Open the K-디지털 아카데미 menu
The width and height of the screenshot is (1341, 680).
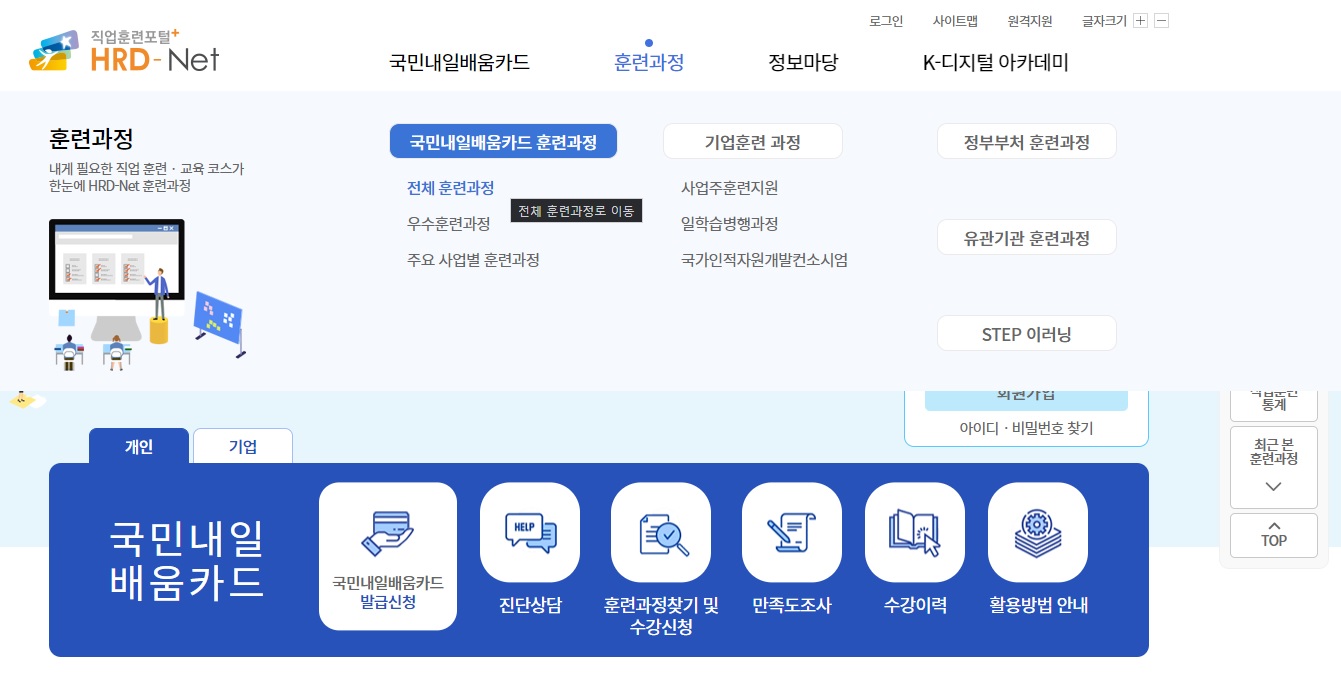tap(995, 62)
